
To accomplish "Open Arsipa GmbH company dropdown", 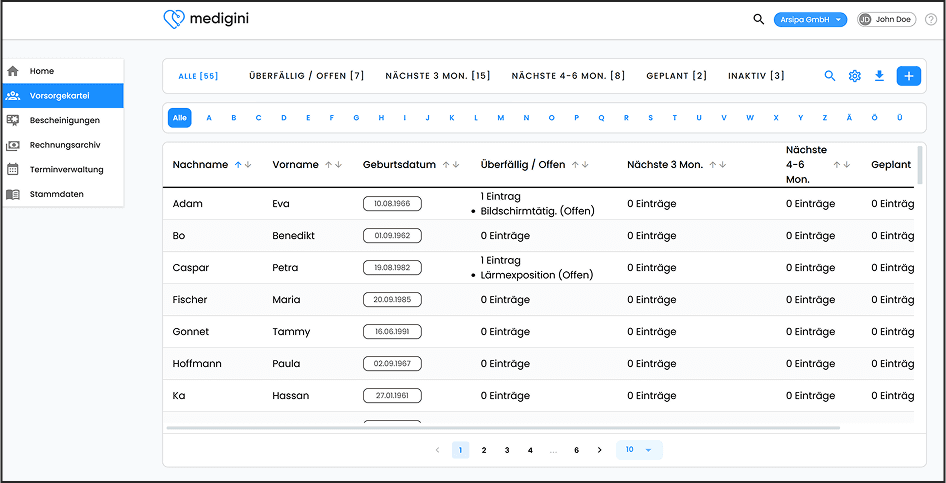I will 810,19.
